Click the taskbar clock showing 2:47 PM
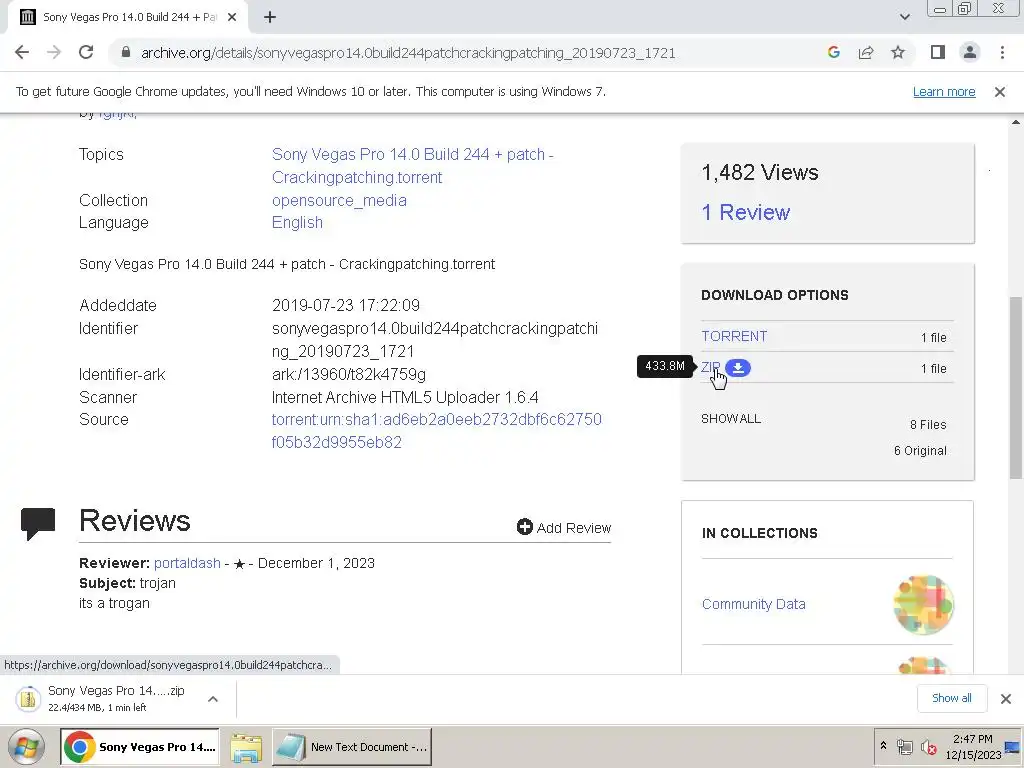Image resolution: width=1024 pixels, height=768 pixels. tap(972, 747)
